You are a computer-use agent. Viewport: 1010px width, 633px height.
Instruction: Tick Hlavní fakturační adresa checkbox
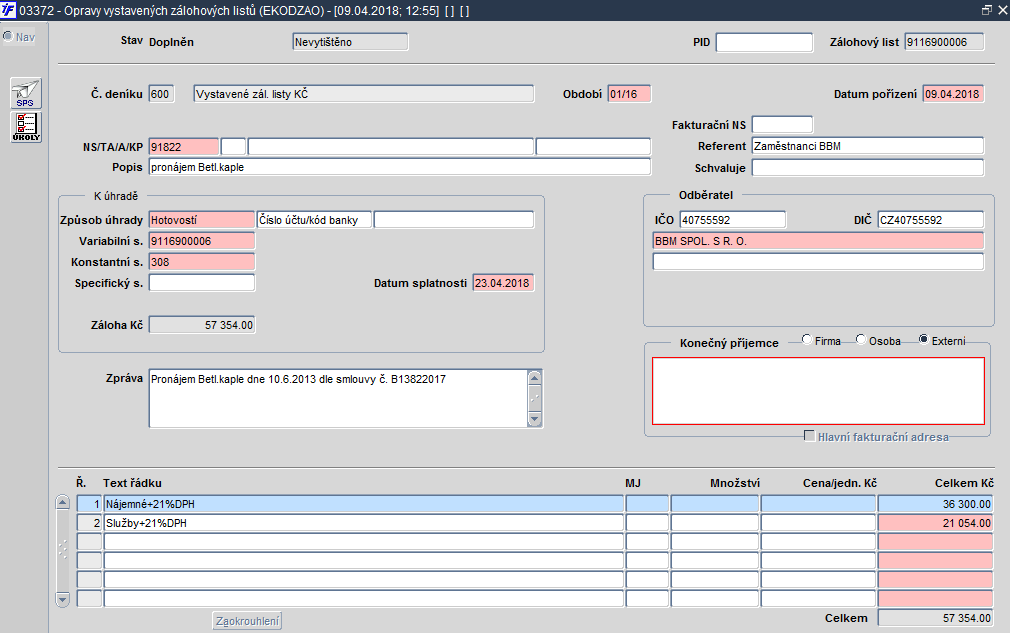[x=809, y=436]
